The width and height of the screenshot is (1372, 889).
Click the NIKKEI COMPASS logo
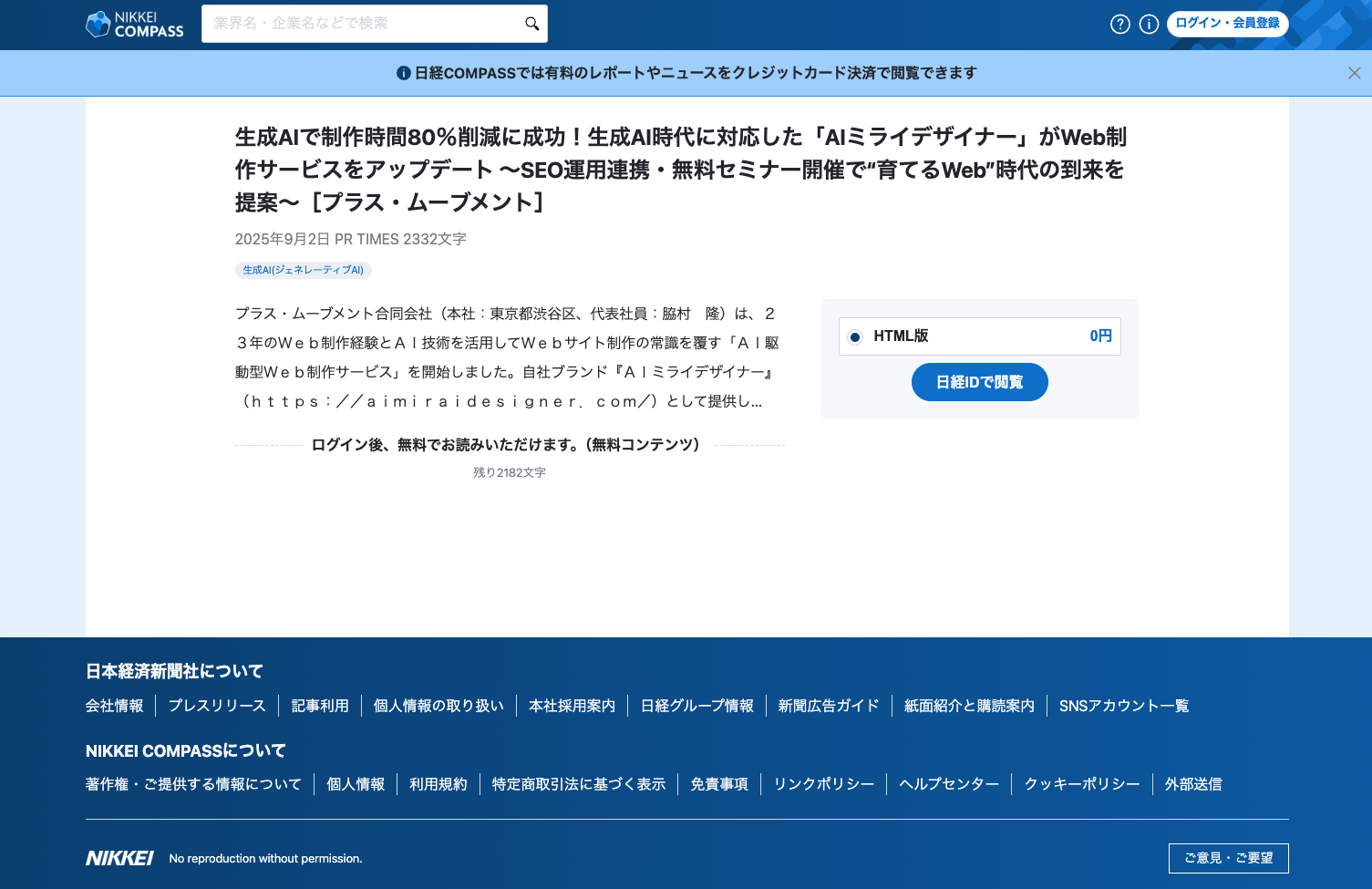tap(135, 25)
